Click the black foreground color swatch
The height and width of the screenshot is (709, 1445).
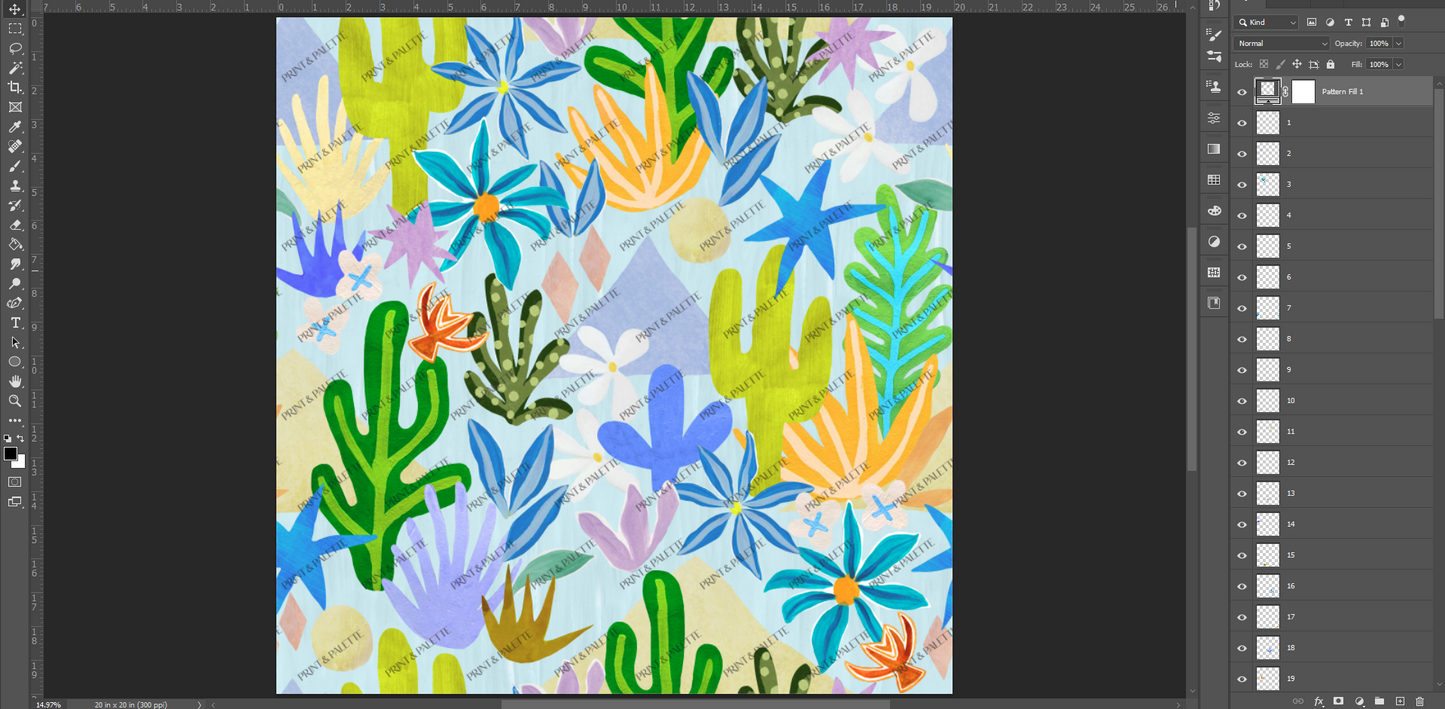10,453
